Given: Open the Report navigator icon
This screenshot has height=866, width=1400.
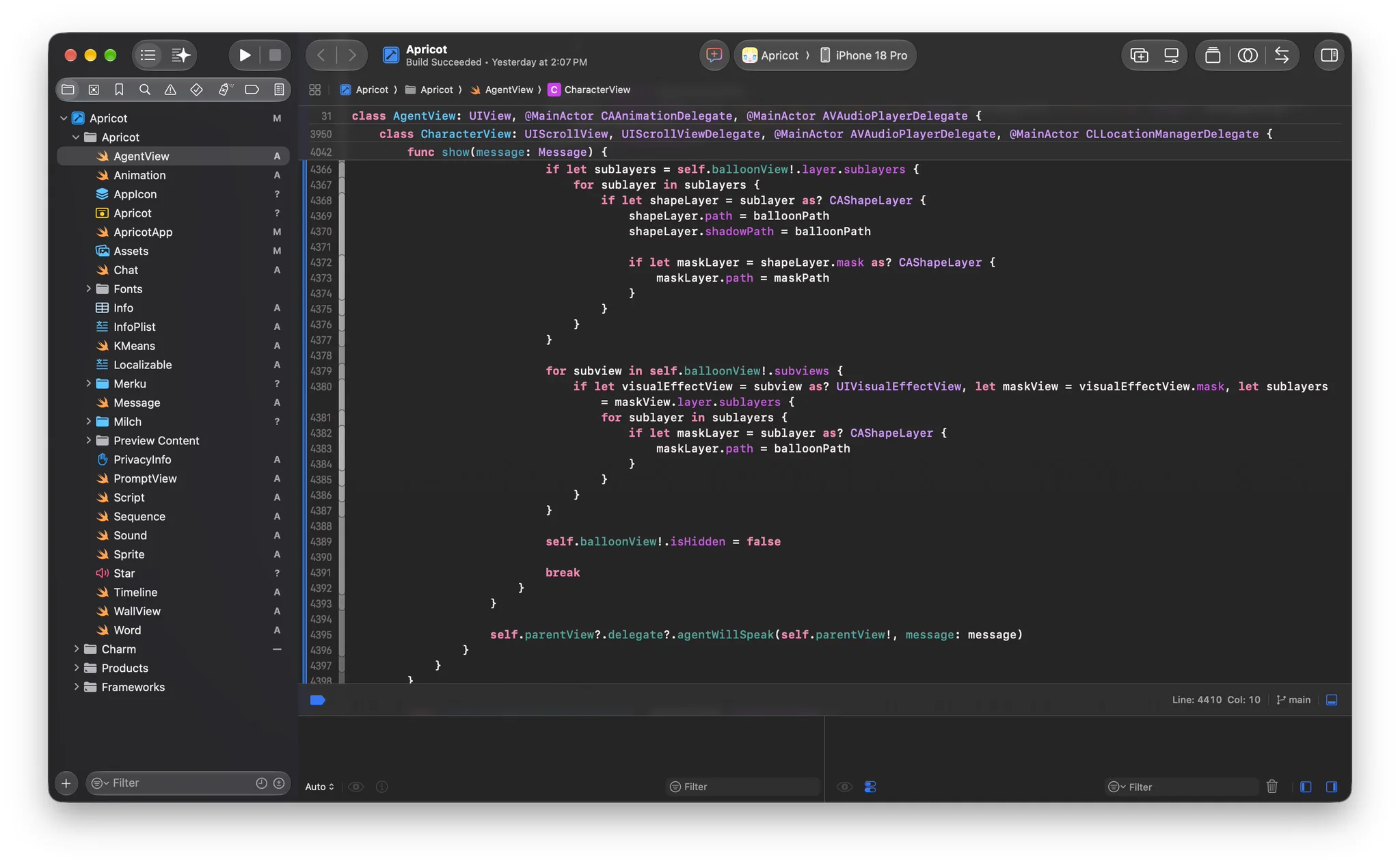Looking at the screenshot, I should 279,90.
